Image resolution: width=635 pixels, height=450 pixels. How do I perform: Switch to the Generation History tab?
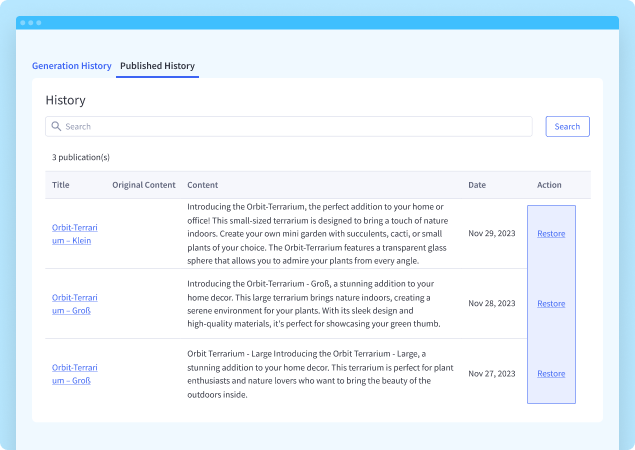coord(71,66)
